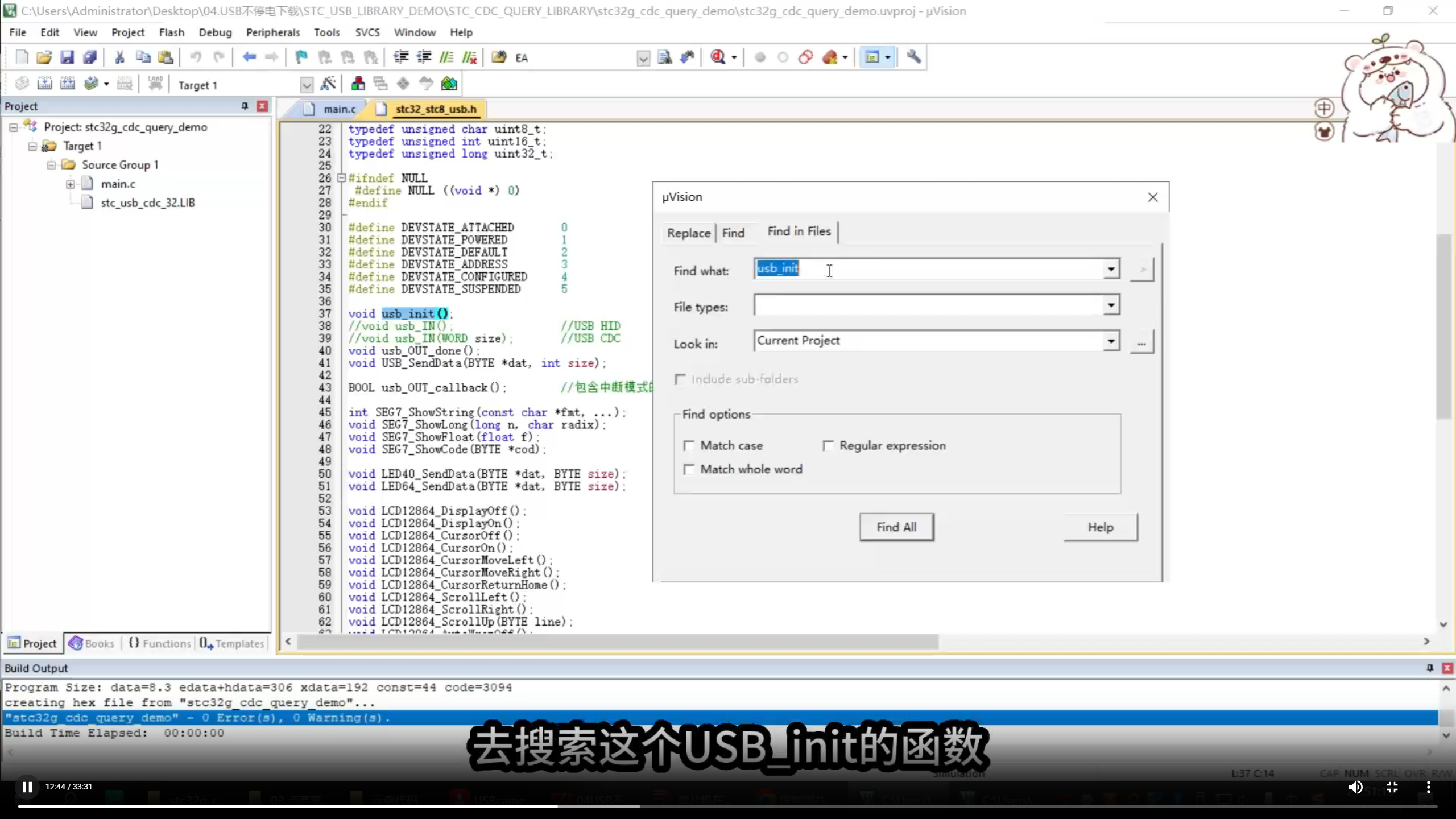Image resolution: width=1456 pixels, height=819 pixels.
Task: Switch to the Find tab
Action: (733, 233)
